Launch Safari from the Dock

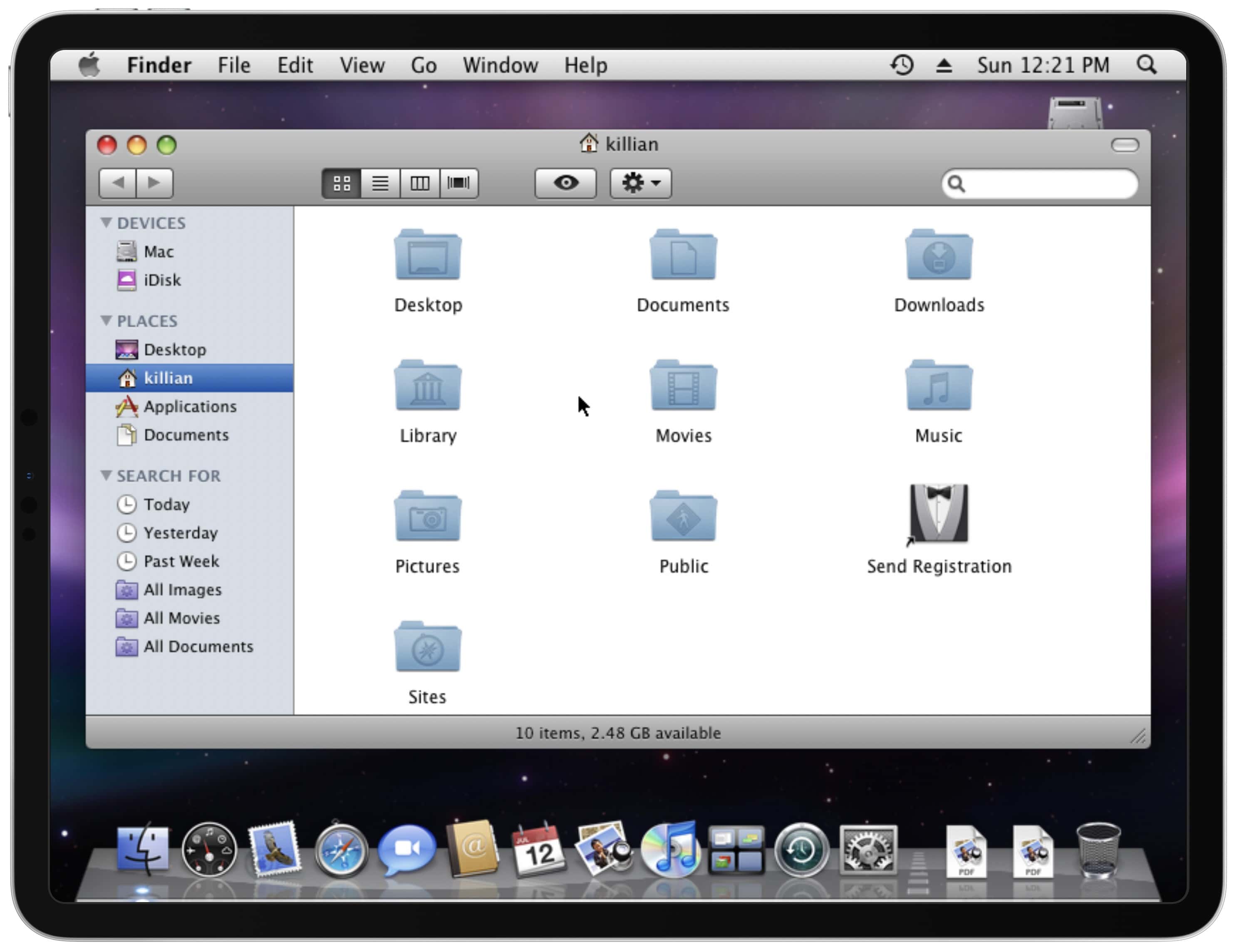(340, 850)
